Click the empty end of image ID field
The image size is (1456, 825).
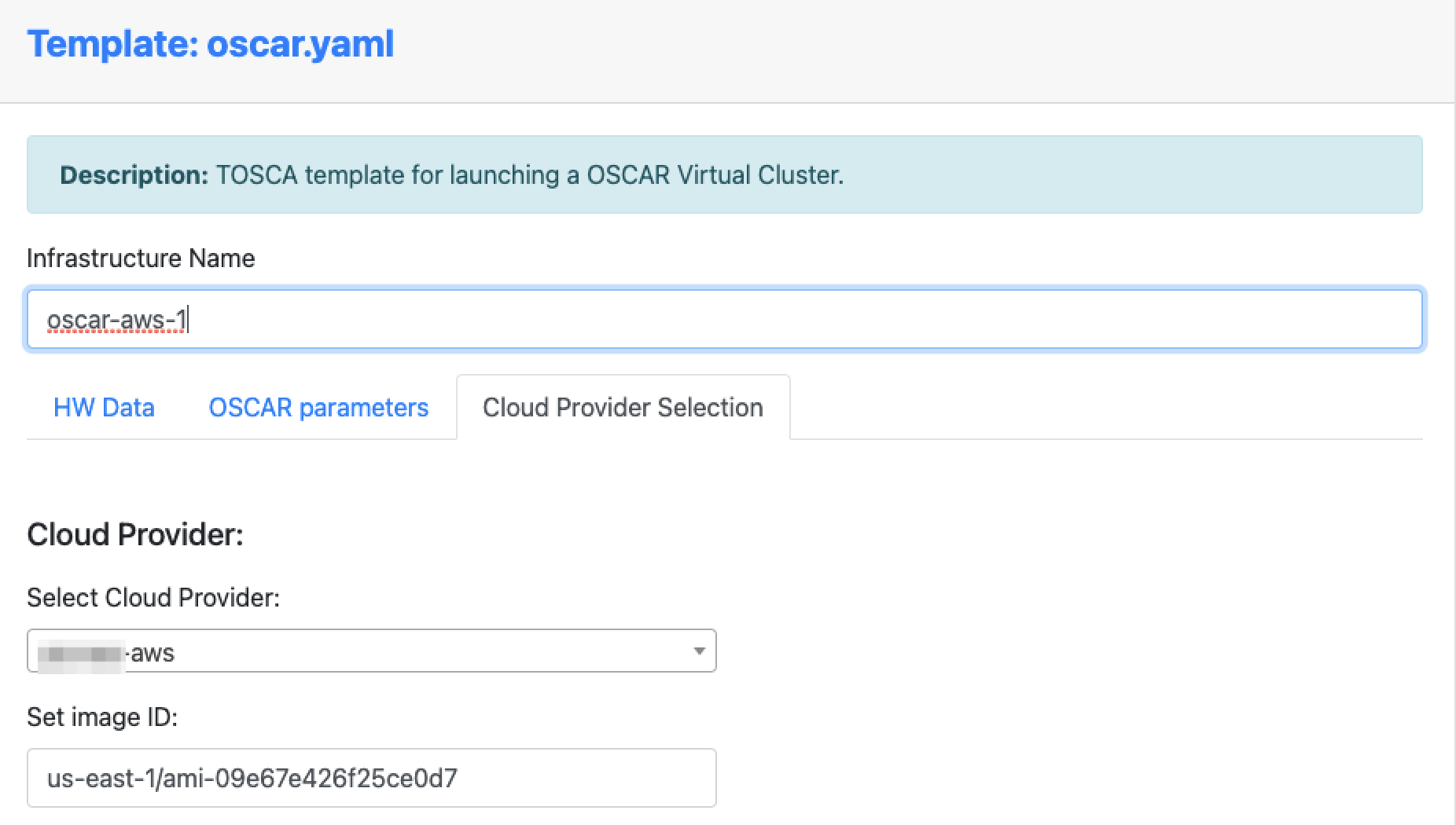pyautogui.click(x=586, y=778)
